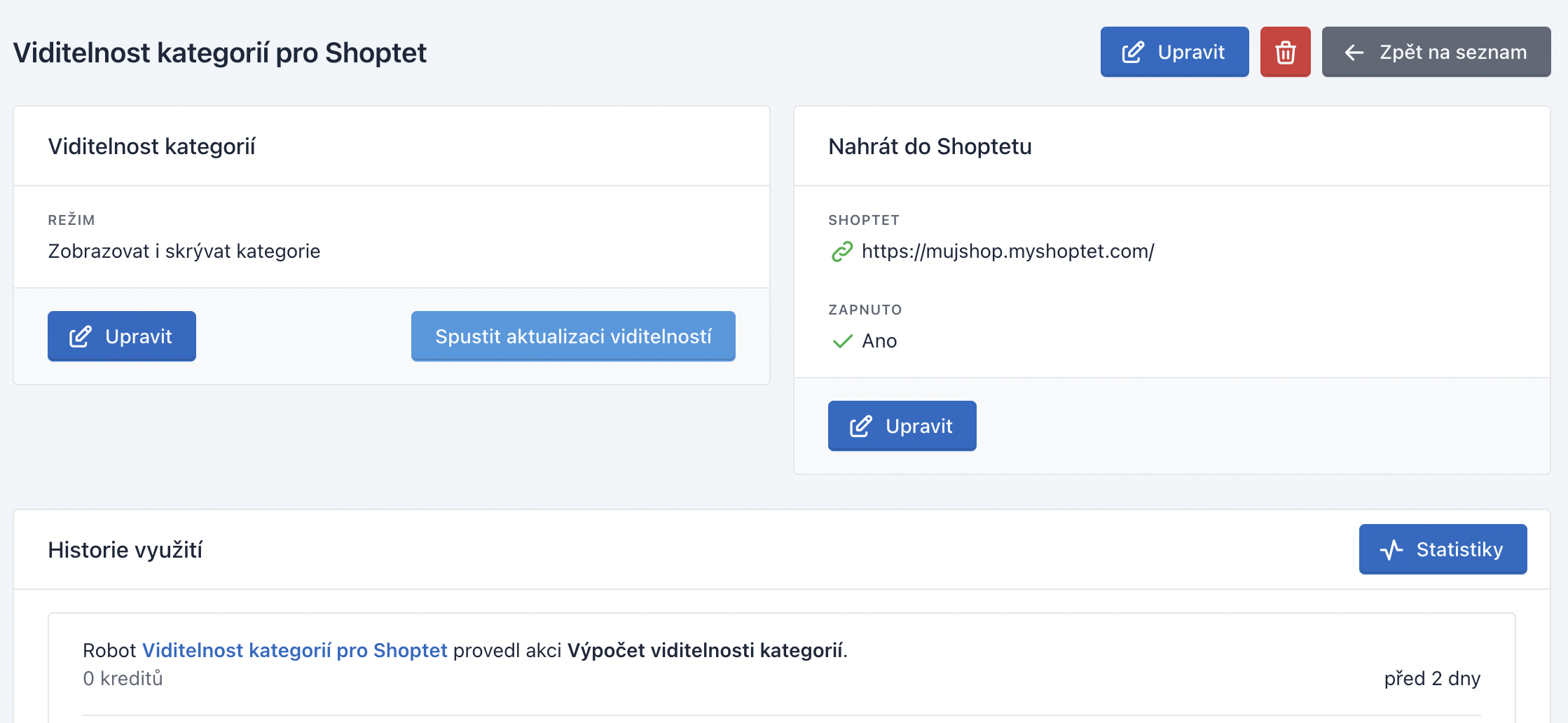Go back via Zpět na seznam button
The image size is (1568, 723).
tap(1436, 52)
